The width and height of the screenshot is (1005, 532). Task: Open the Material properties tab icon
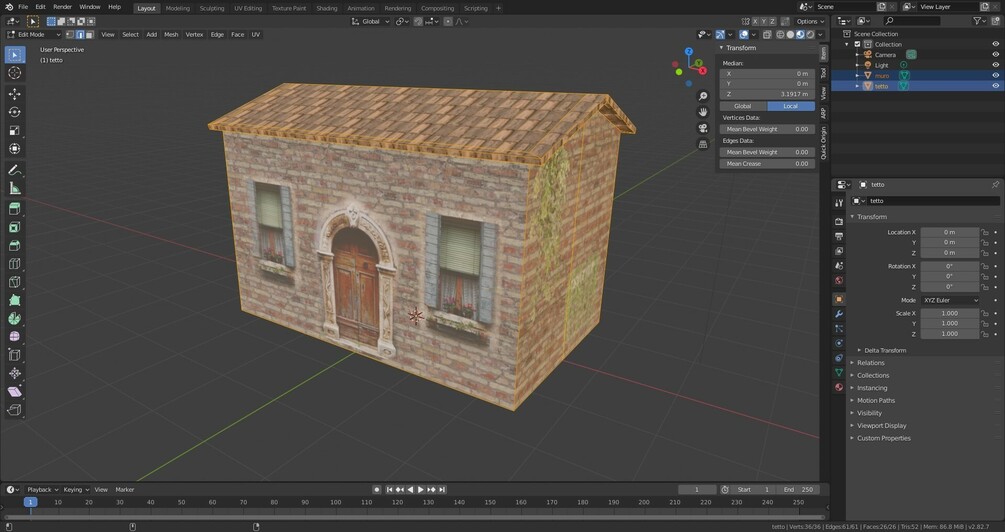click(839, 387)
